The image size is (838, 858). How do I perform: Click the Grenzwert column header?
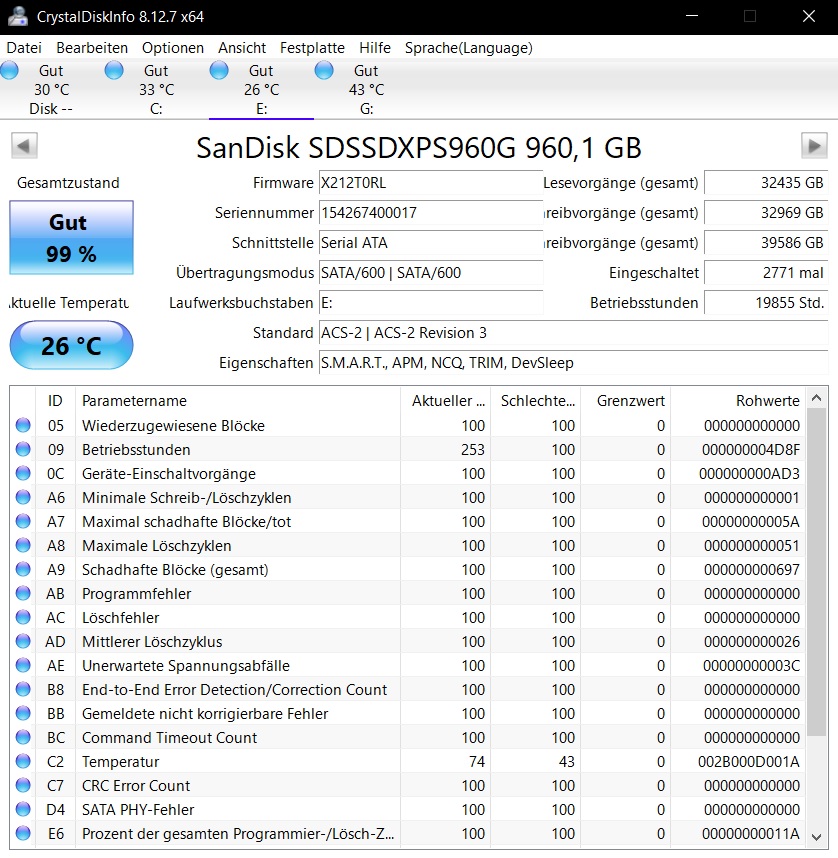[x=626, y=401]
